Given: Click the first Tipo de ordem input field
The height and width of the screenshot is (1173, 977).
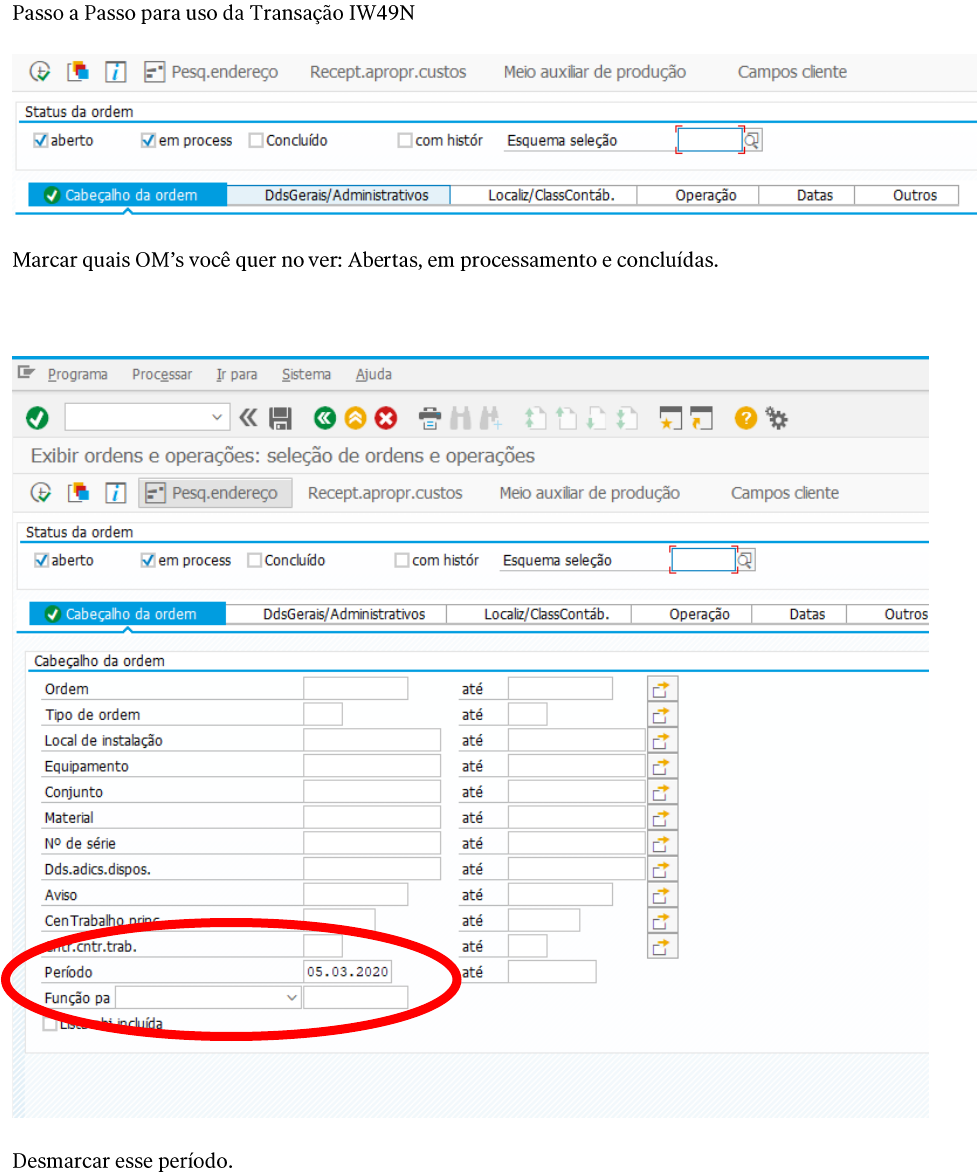Looking at the screenshot, I should 322,715.
